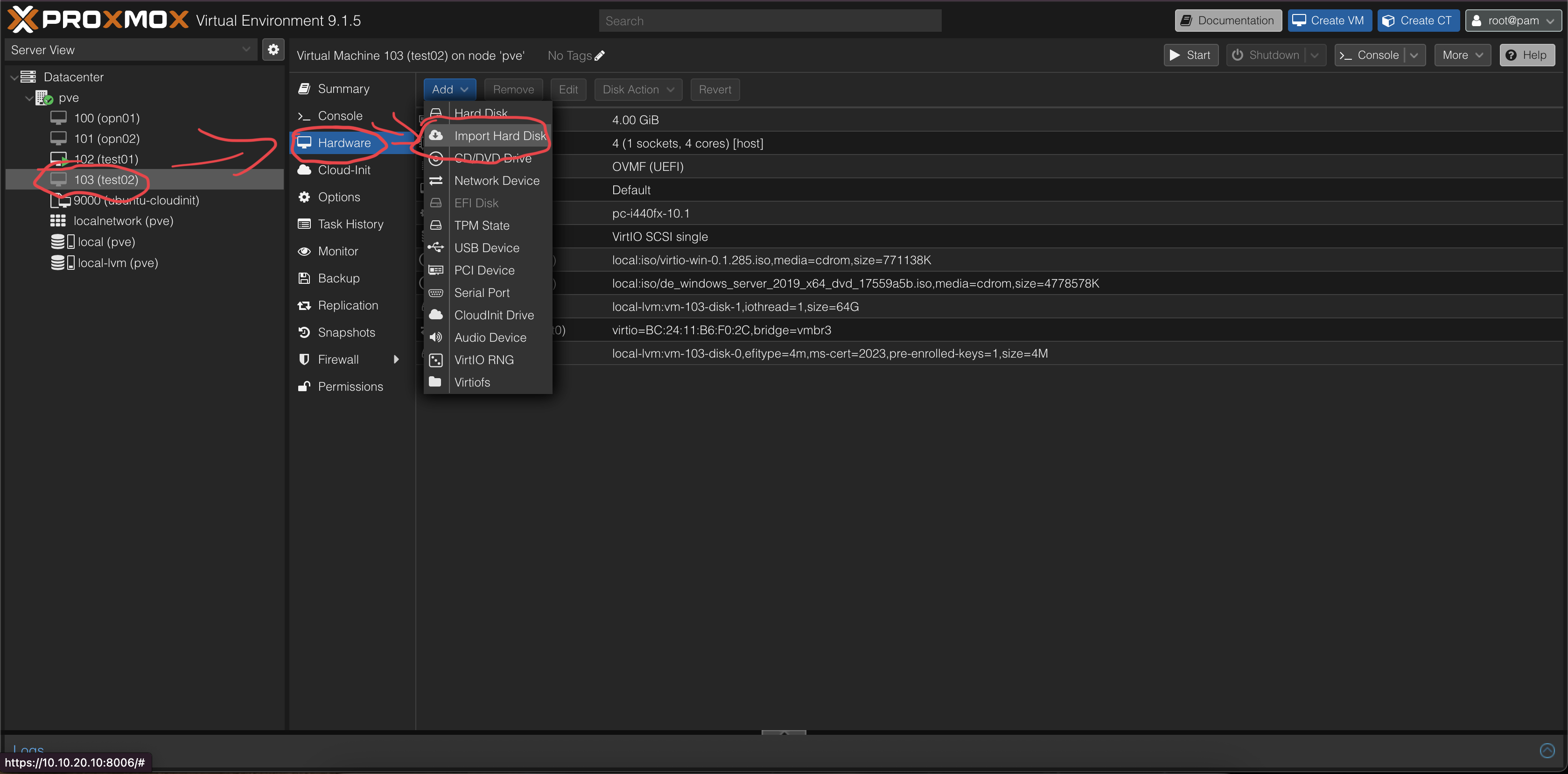
Task: Click the Help button
Action: (1527, 55)
